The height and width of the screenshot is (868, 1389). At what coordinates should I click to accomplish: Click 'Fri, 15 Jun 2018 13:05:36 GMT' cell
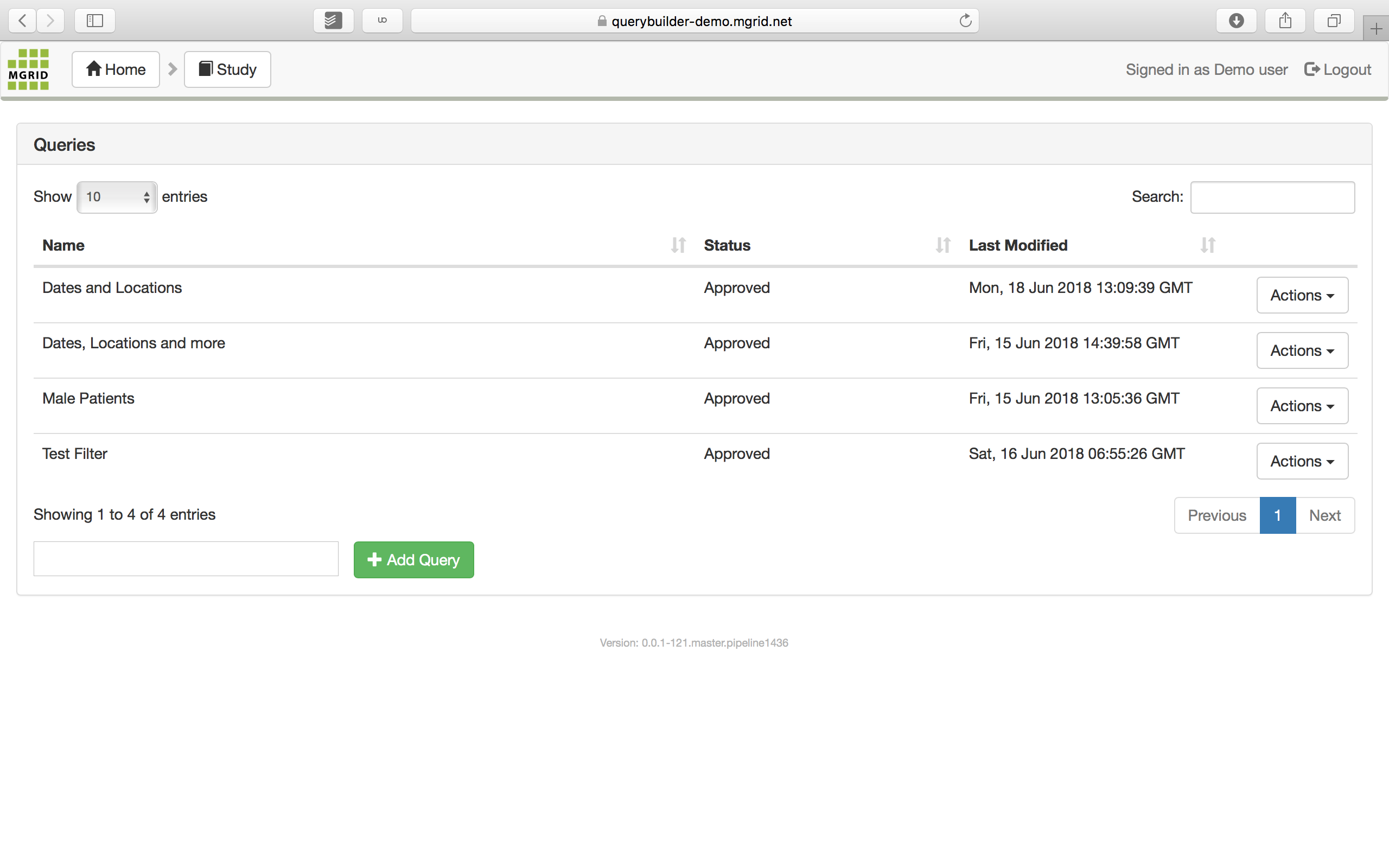point(1074,398)
